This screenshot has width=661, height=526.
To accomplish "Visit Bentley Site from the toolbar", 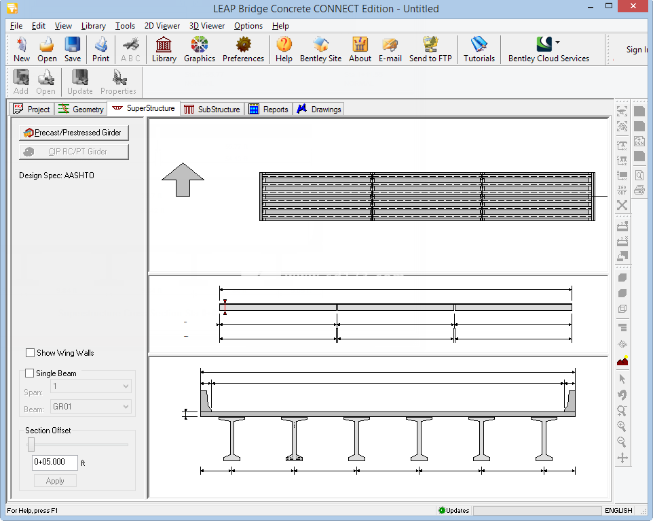I will (321, 49).
